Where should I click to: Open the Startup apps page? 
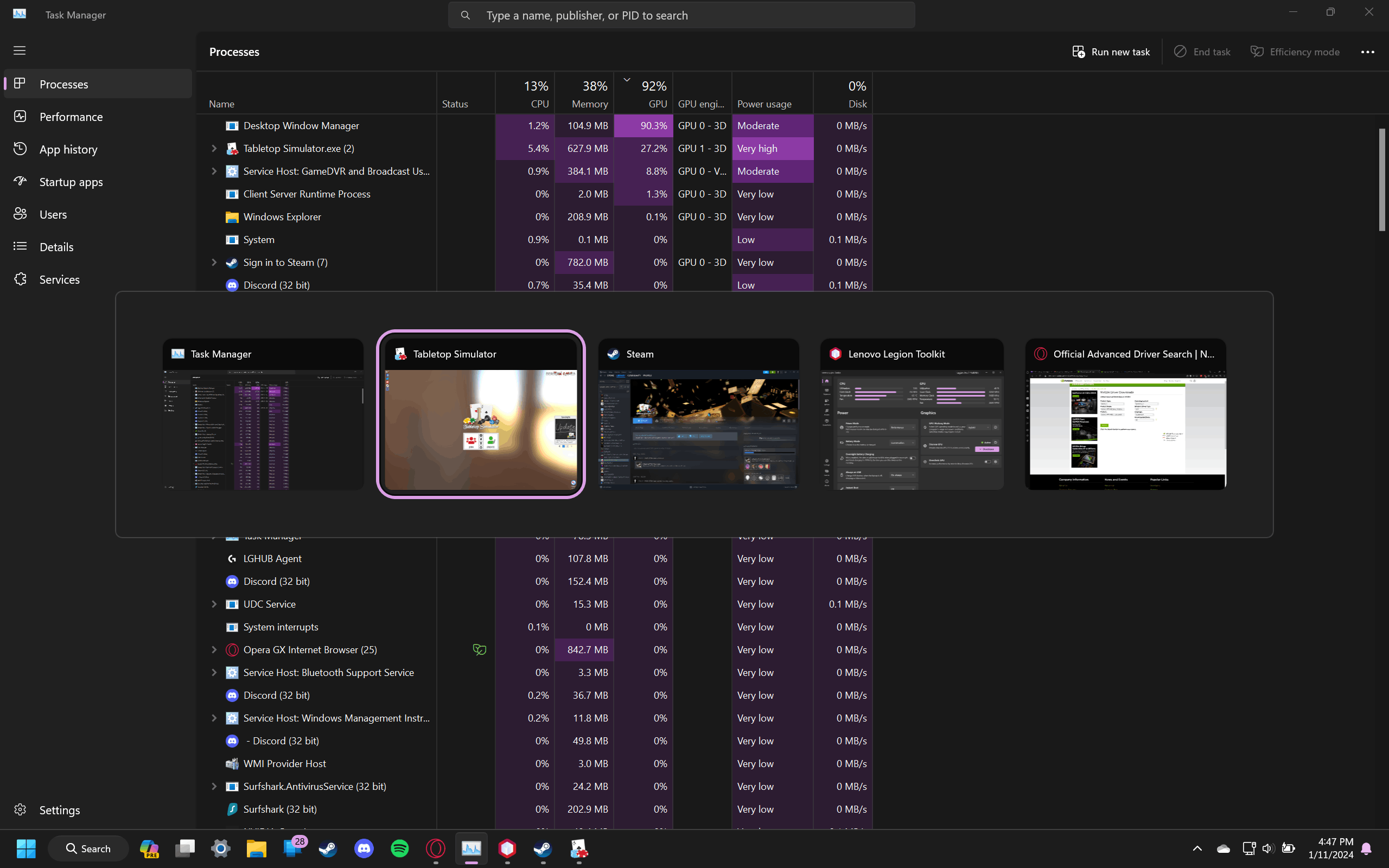point(71,182)
